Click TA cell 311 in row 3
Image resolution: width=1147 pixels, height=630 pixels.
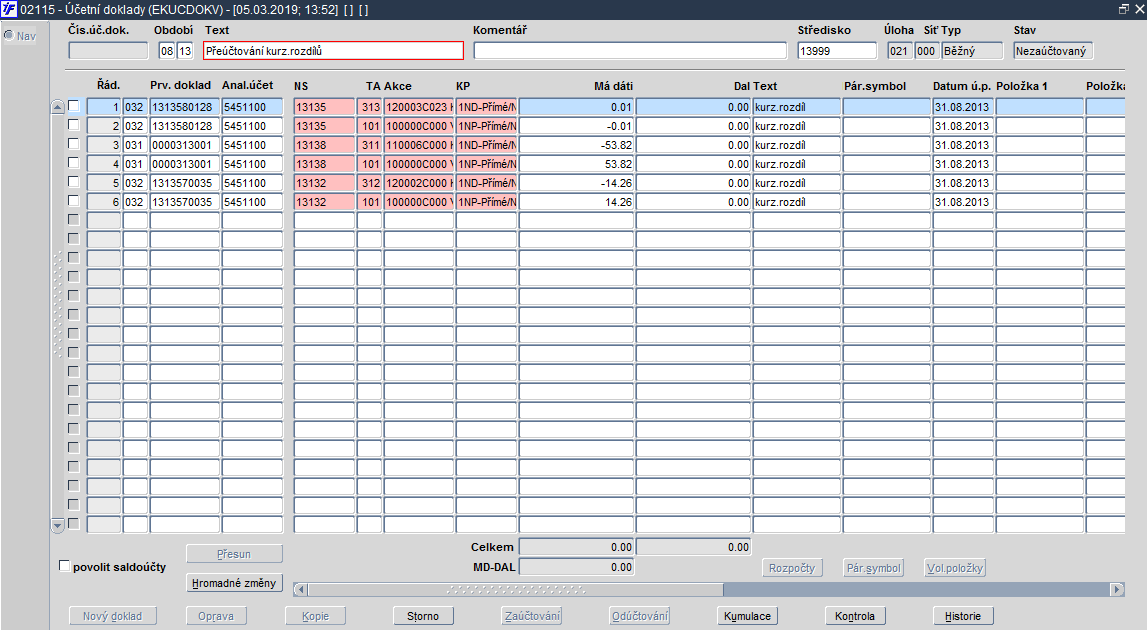[x=369, y=145]
